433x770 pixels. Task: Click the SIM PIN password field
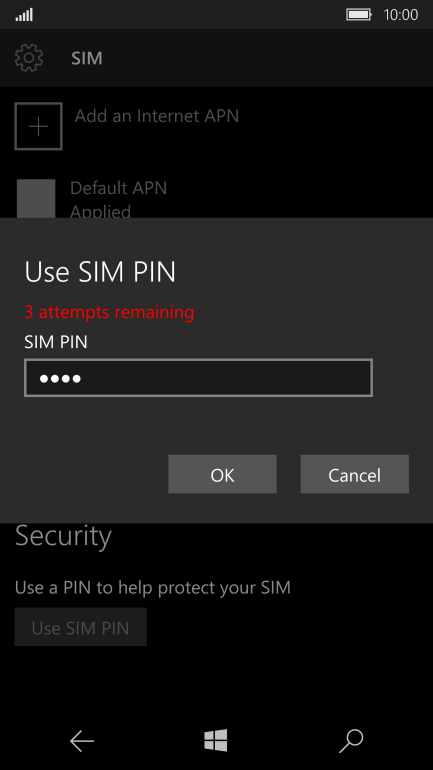tap(198, 378)
